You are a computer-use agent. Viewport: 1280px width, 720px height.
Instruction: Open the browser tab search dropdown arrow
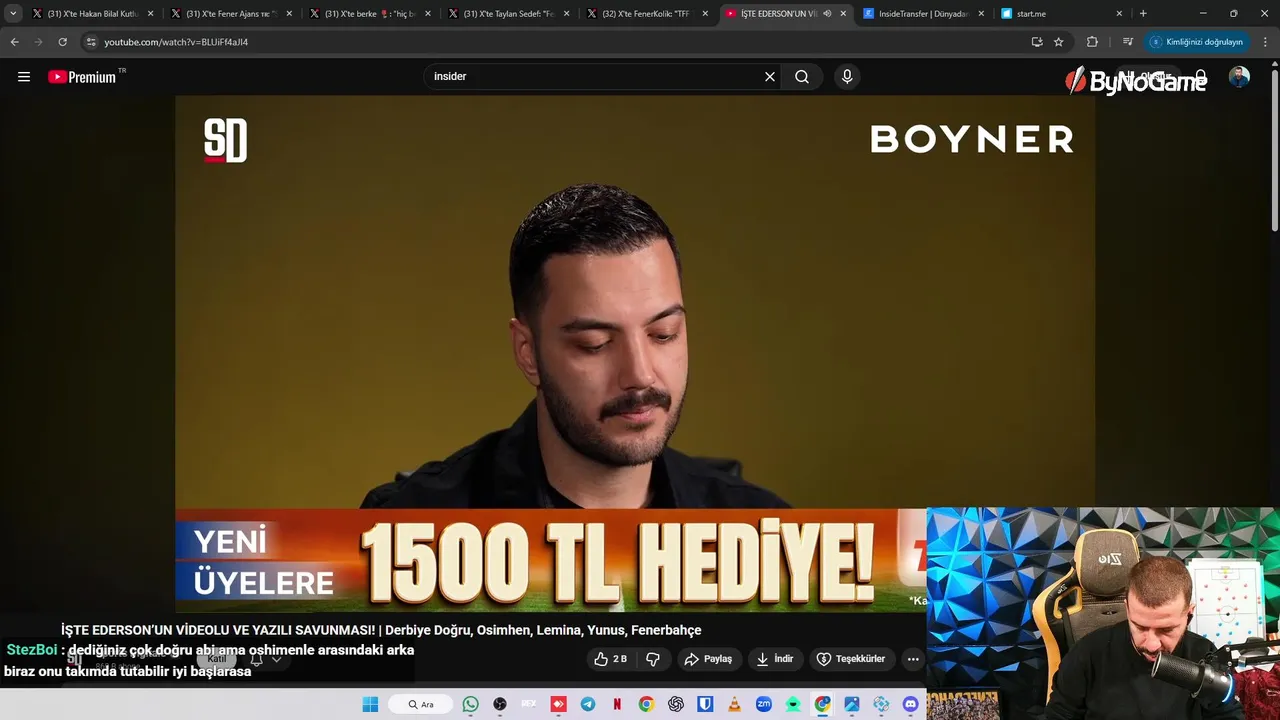click(14, 14)
